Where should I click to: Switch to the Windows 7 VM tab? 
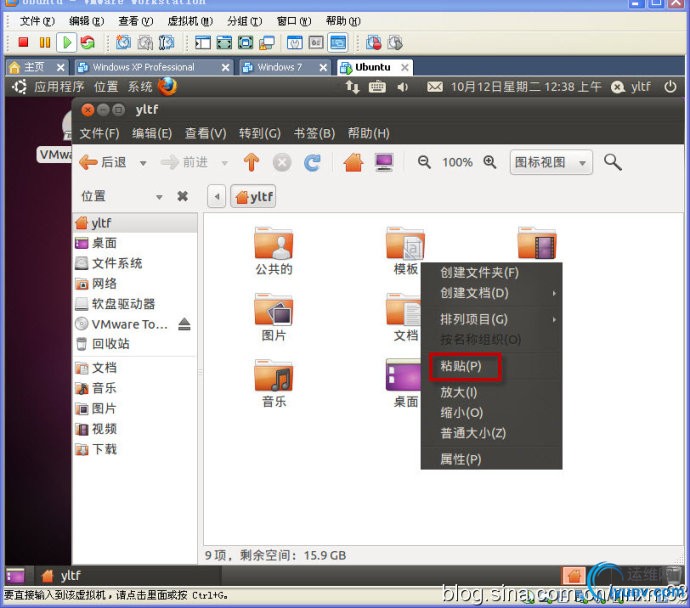(285, 67)
